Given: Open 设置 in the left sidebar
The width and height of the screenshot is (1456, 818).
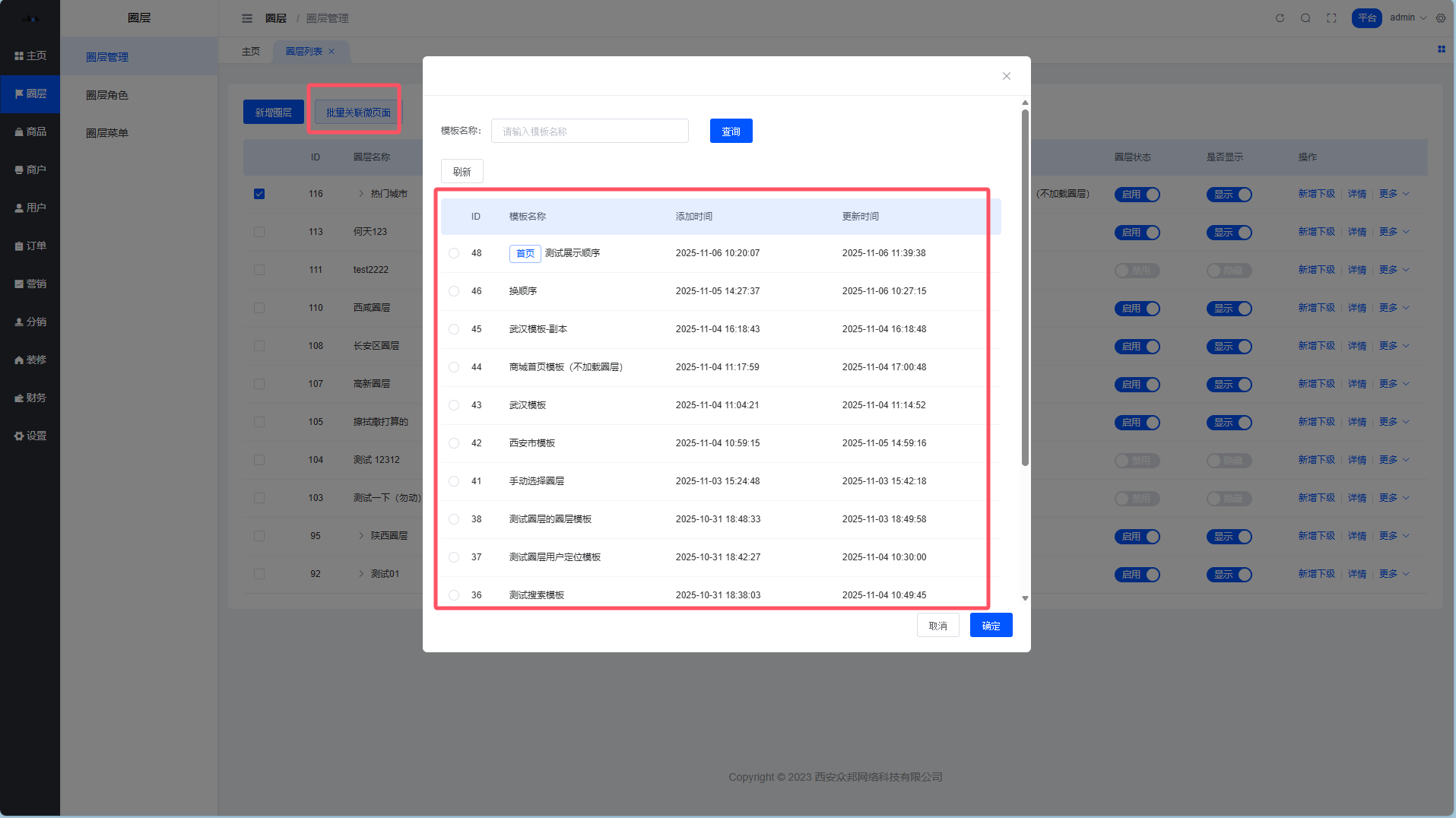Looking at the screenshot, I should [30, 436].
